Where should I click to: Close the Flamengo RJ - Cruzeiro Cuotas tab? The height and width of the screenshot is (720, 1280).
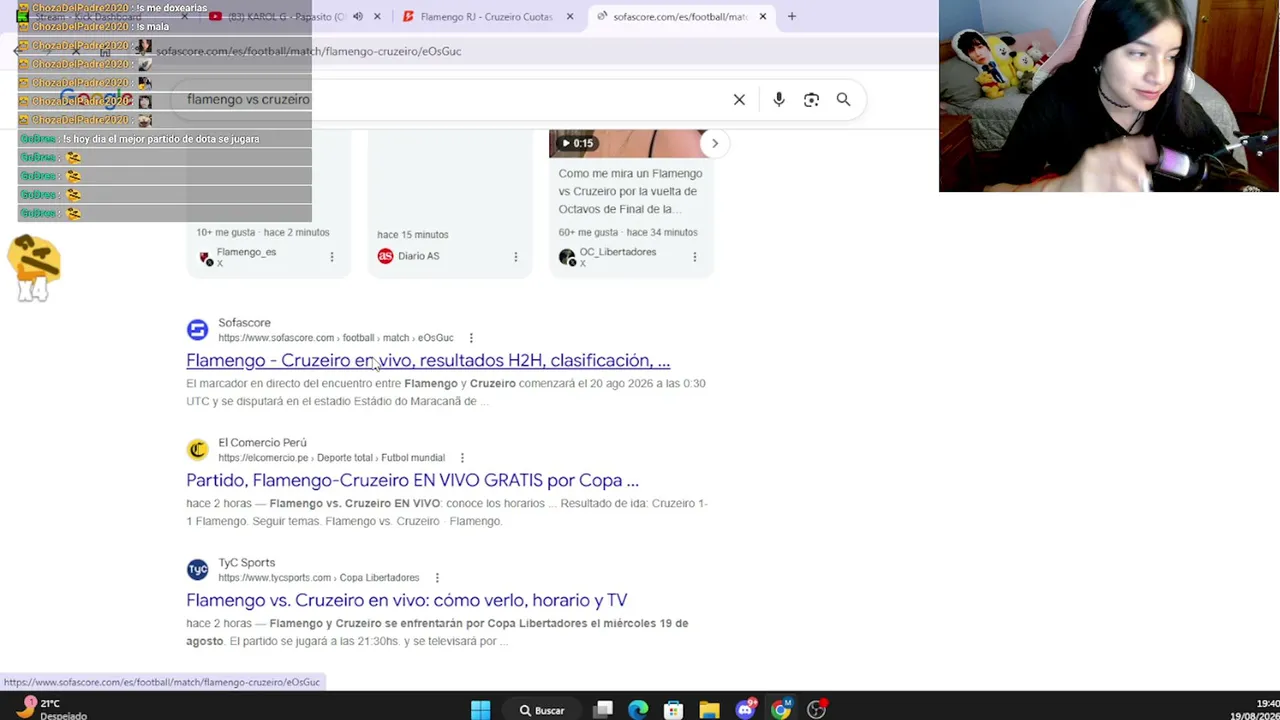[x=570, y=17]
